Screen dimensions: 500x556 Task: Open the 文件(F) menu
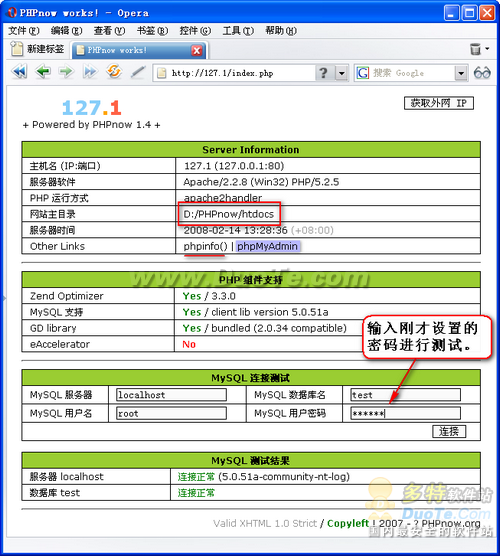[x=23, y=31]
